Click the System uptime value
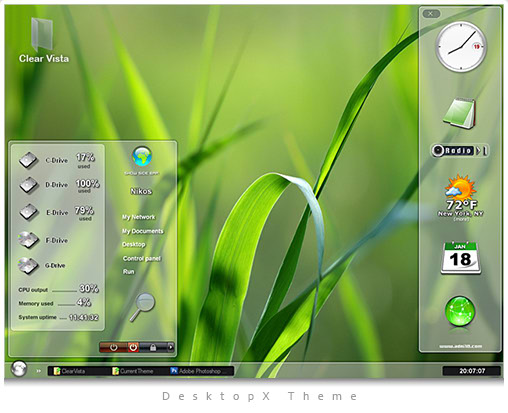This screenshot has height=413, width=508. [x=84, y=317]
